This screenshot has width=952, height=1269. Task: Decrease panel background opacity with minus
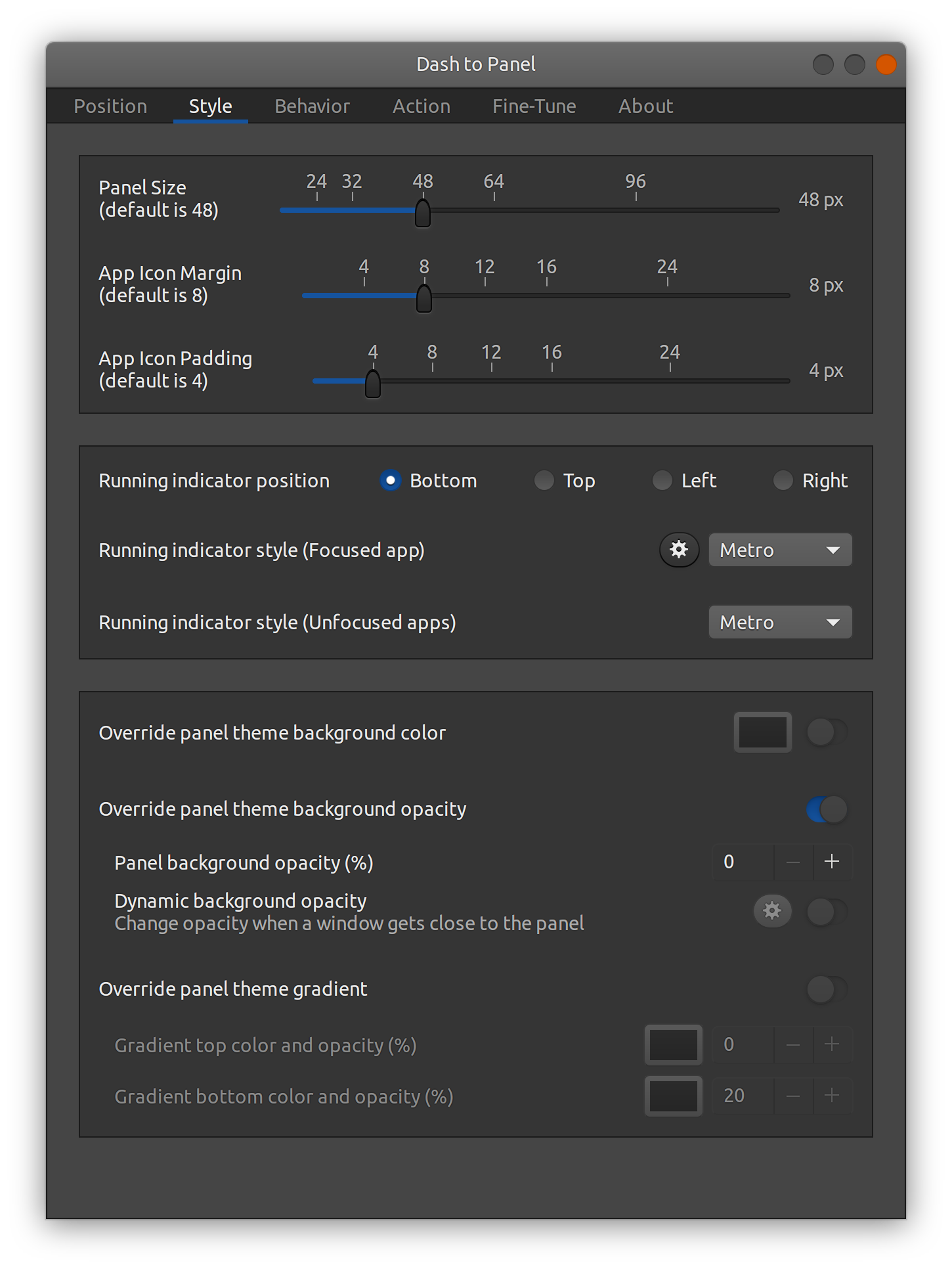793,862
